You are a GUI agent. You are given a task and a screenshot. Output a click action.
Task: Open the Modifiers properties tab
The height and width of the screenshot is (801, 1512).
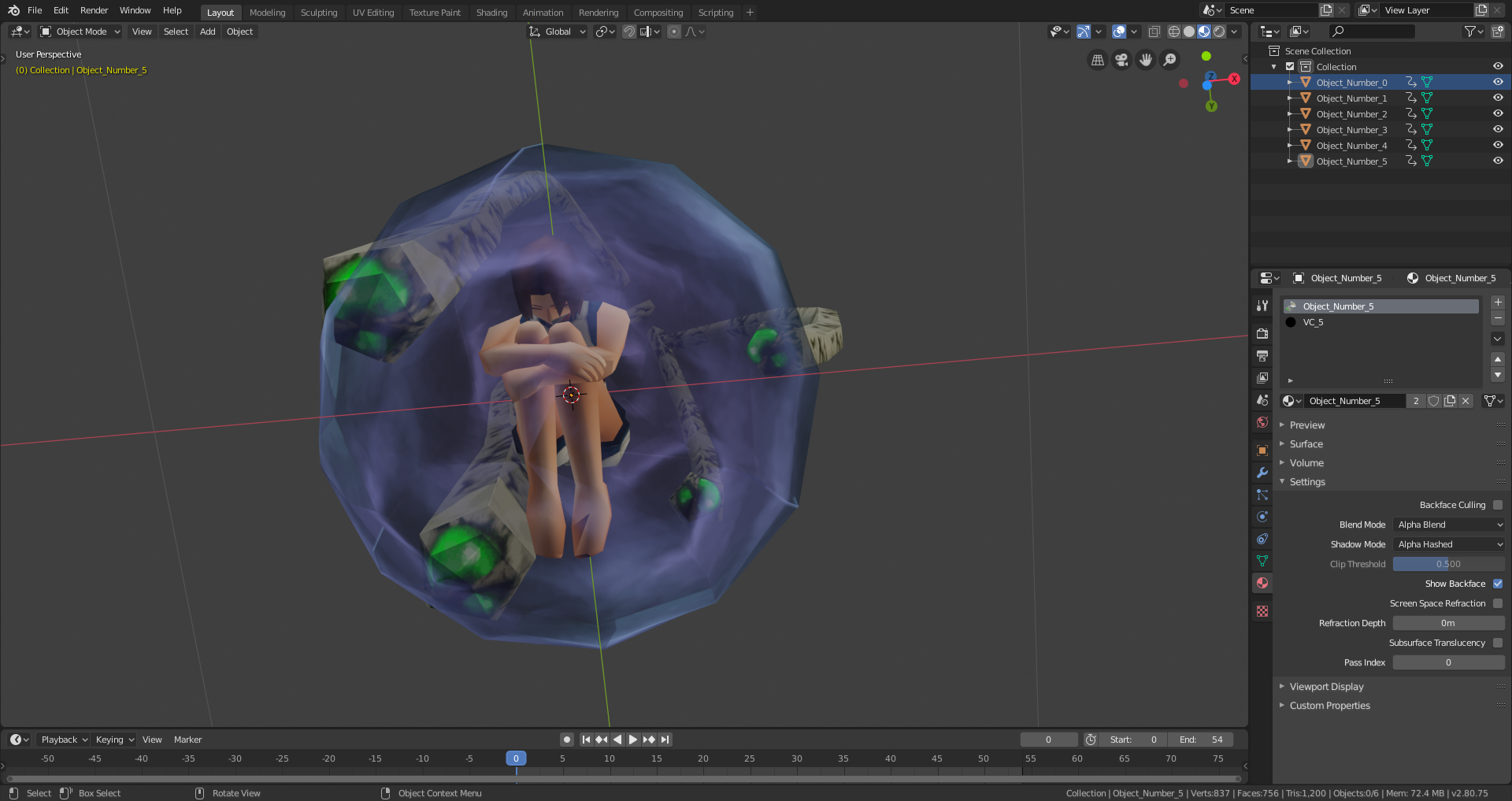pos(1262,473)
